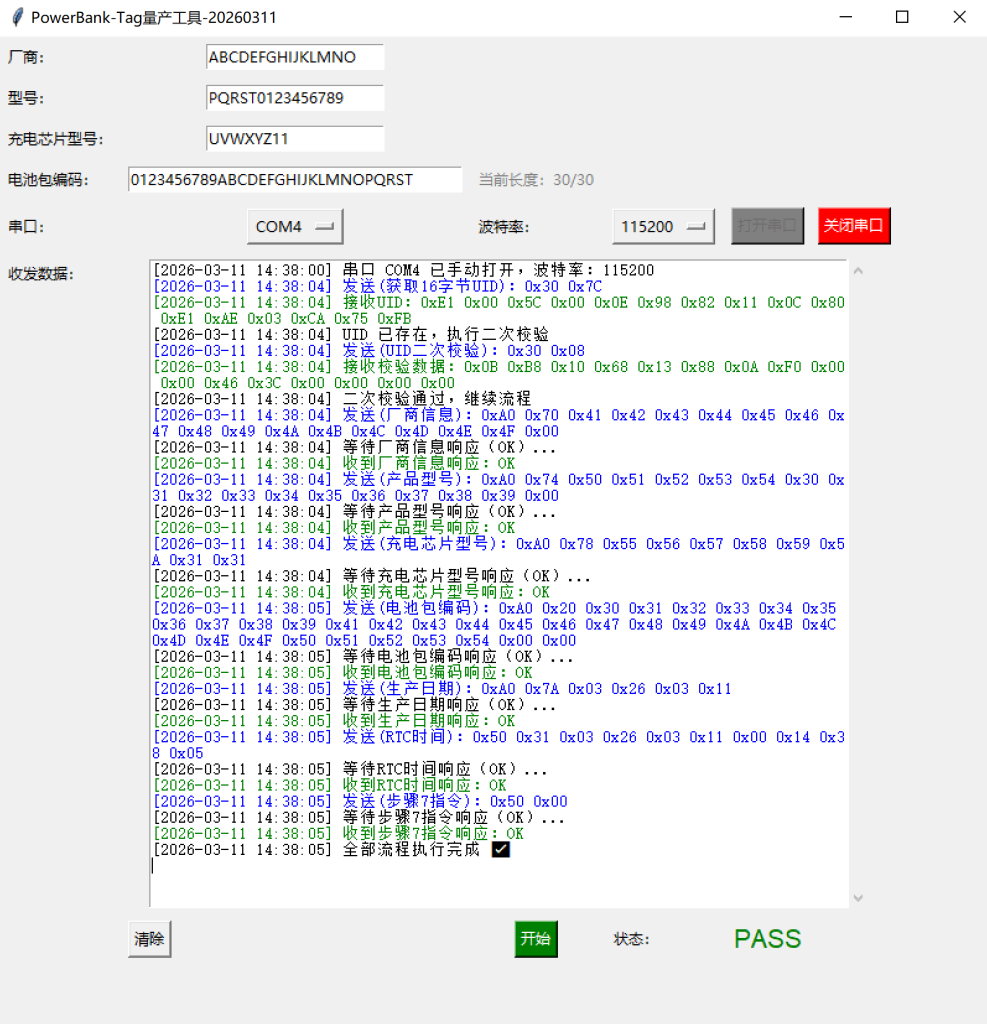
Task: Open the COM4 serial port dropdown
Action: pos(295,227)
